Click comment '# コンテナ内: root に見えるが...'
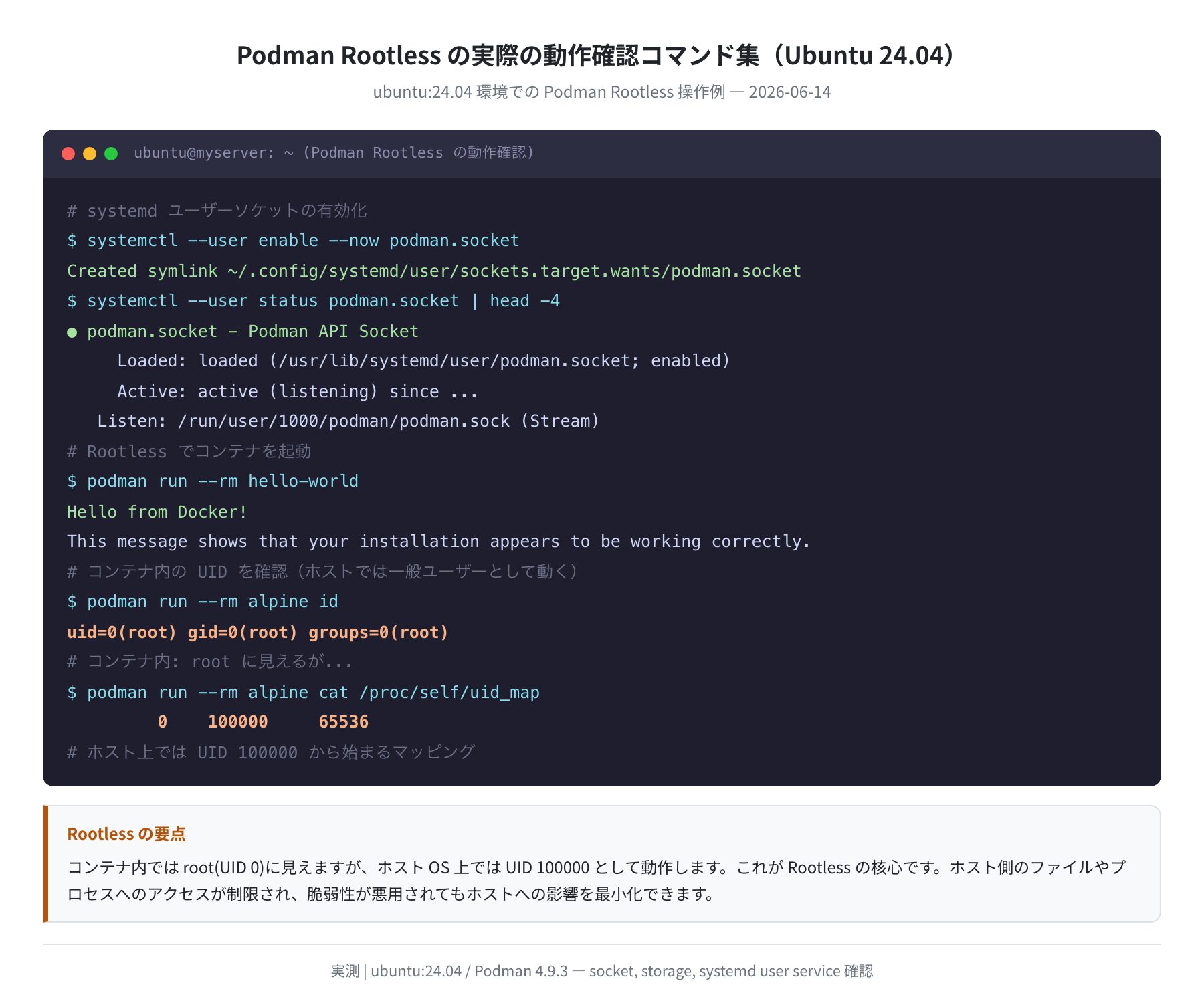 click(209, 662)
